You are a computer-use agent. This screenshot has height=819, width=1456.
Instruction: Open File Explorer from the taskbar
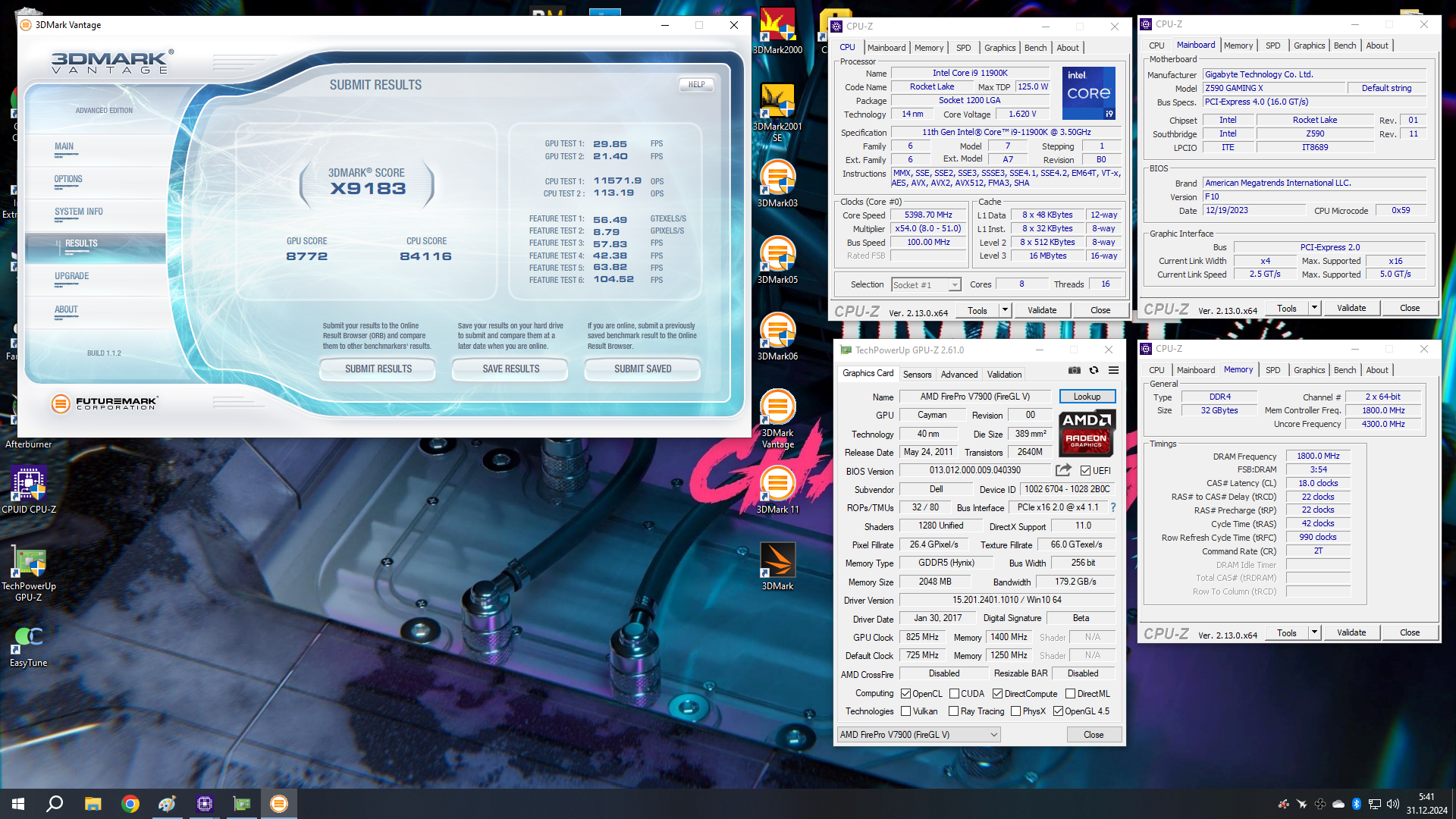(93, 804)
